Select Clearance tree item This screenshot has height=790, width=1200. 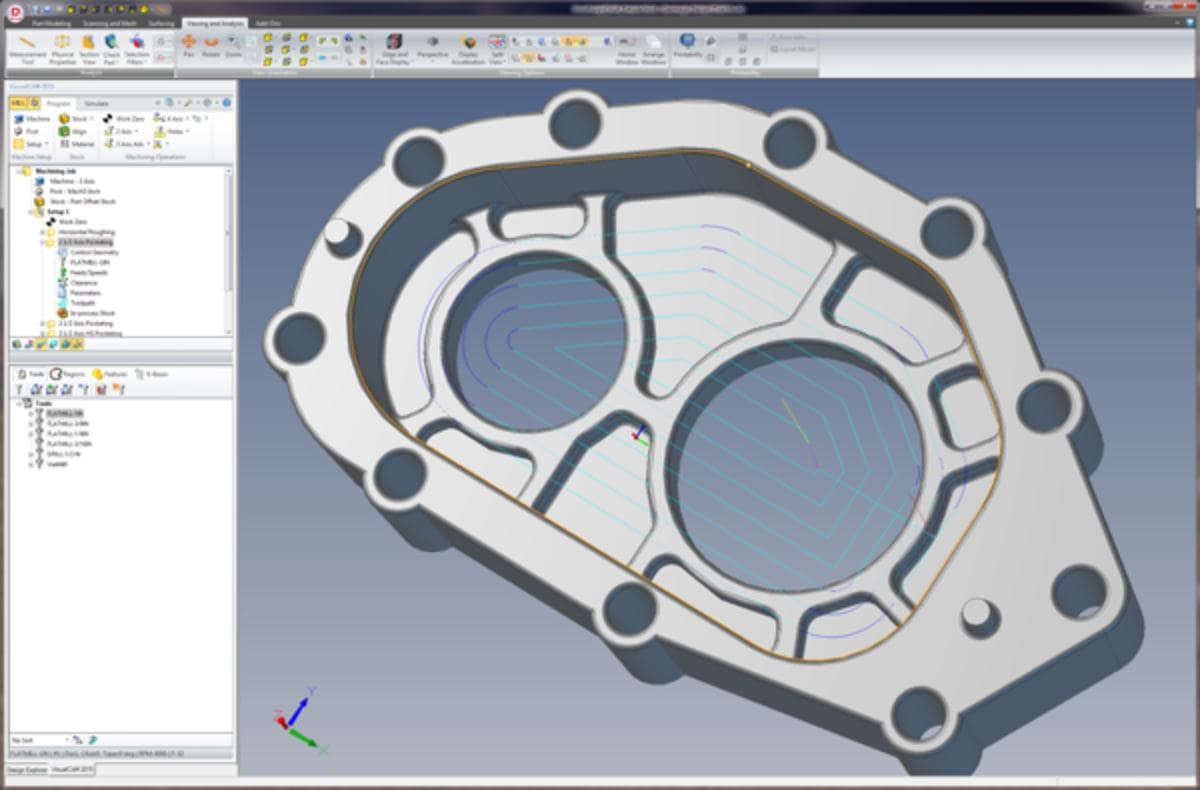pos(83,282)
